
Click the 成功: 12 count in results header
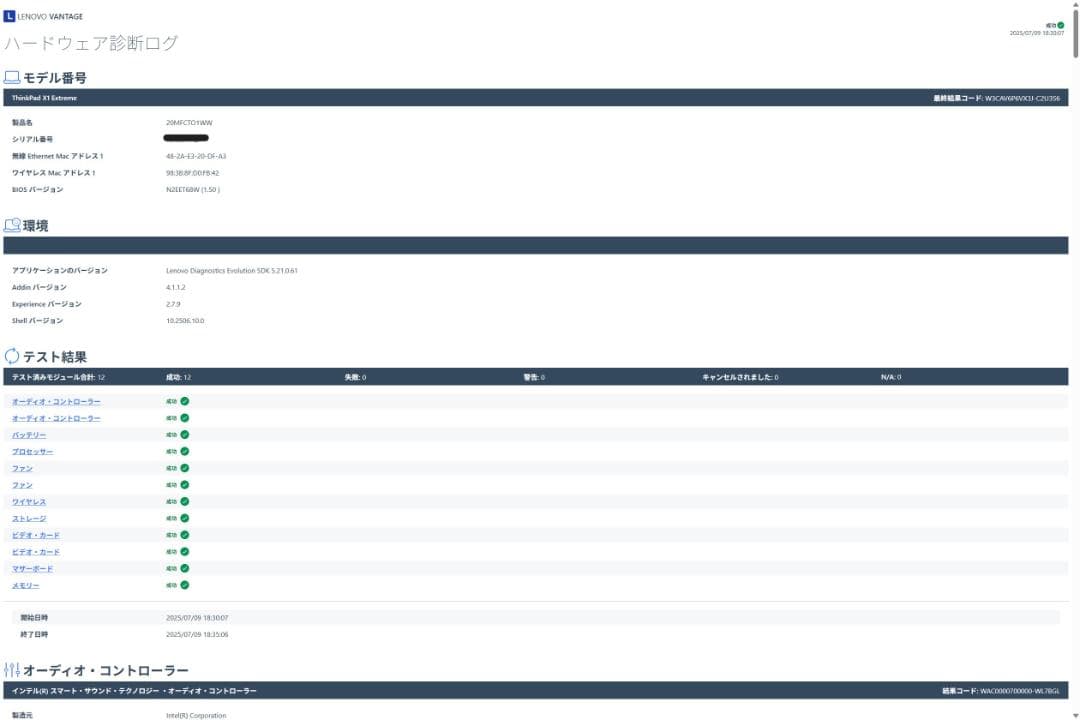pyautogui.click(x=178, y=377)
